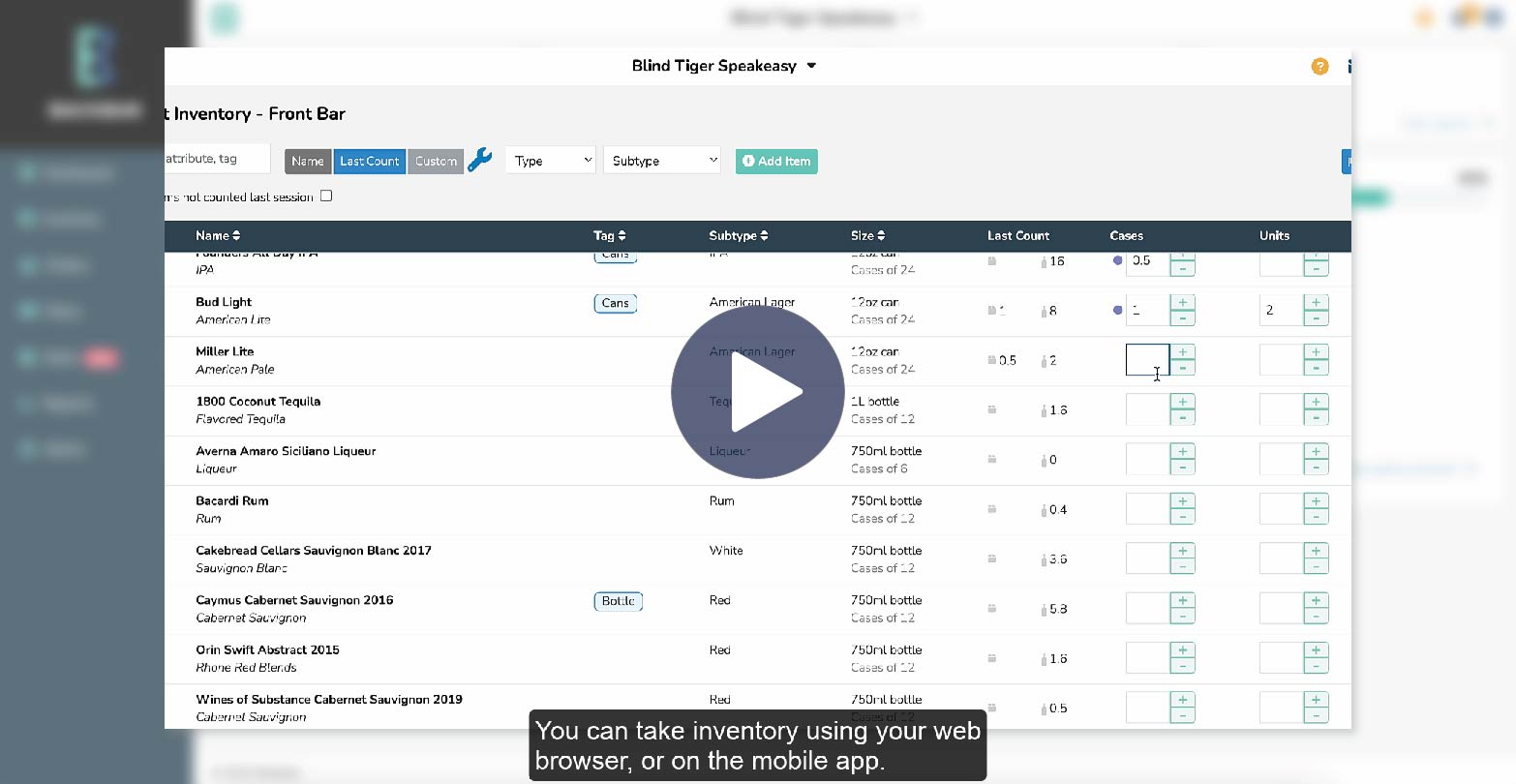Enable the 'not counted last session' checkbox
Image resolution: width=1516 pixels, height=784 pixels.
tap(325, 195)
